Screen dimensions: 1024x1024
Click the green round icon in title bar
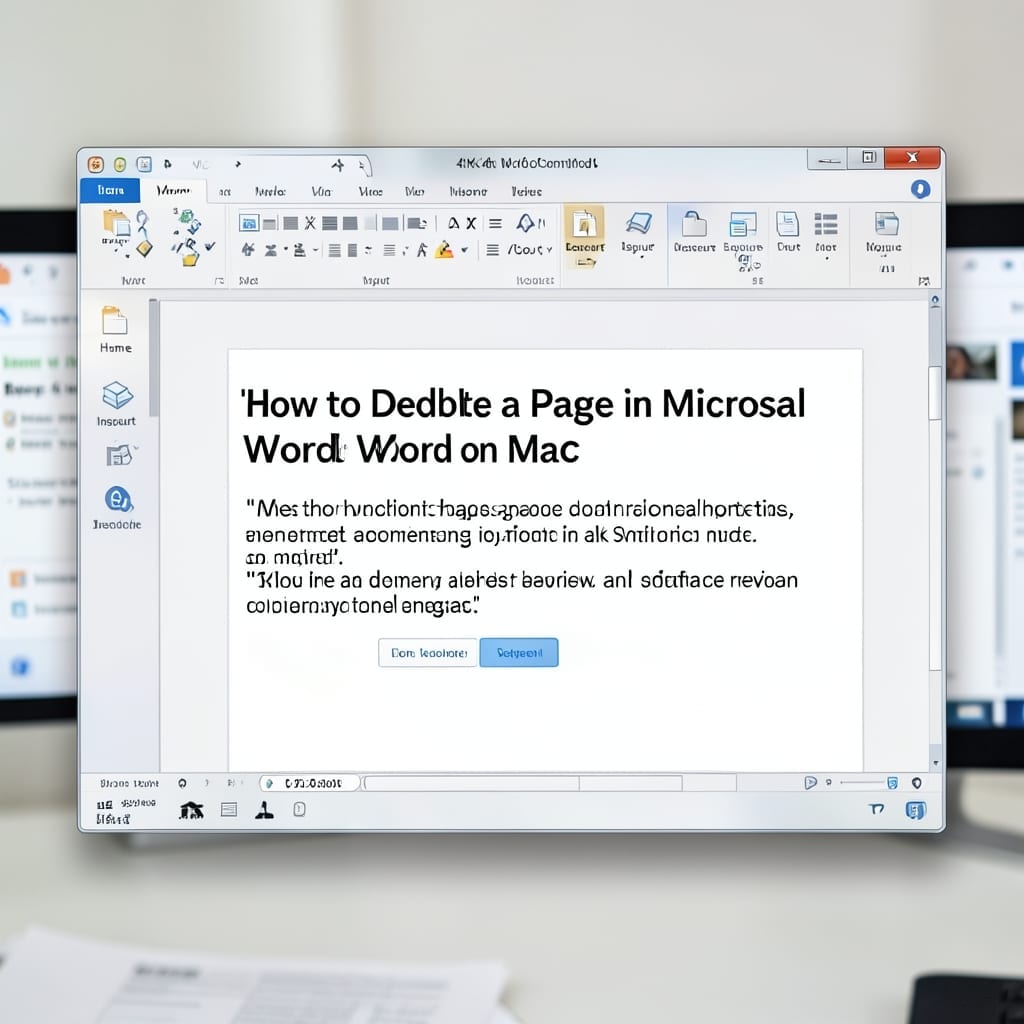[120, 164]
